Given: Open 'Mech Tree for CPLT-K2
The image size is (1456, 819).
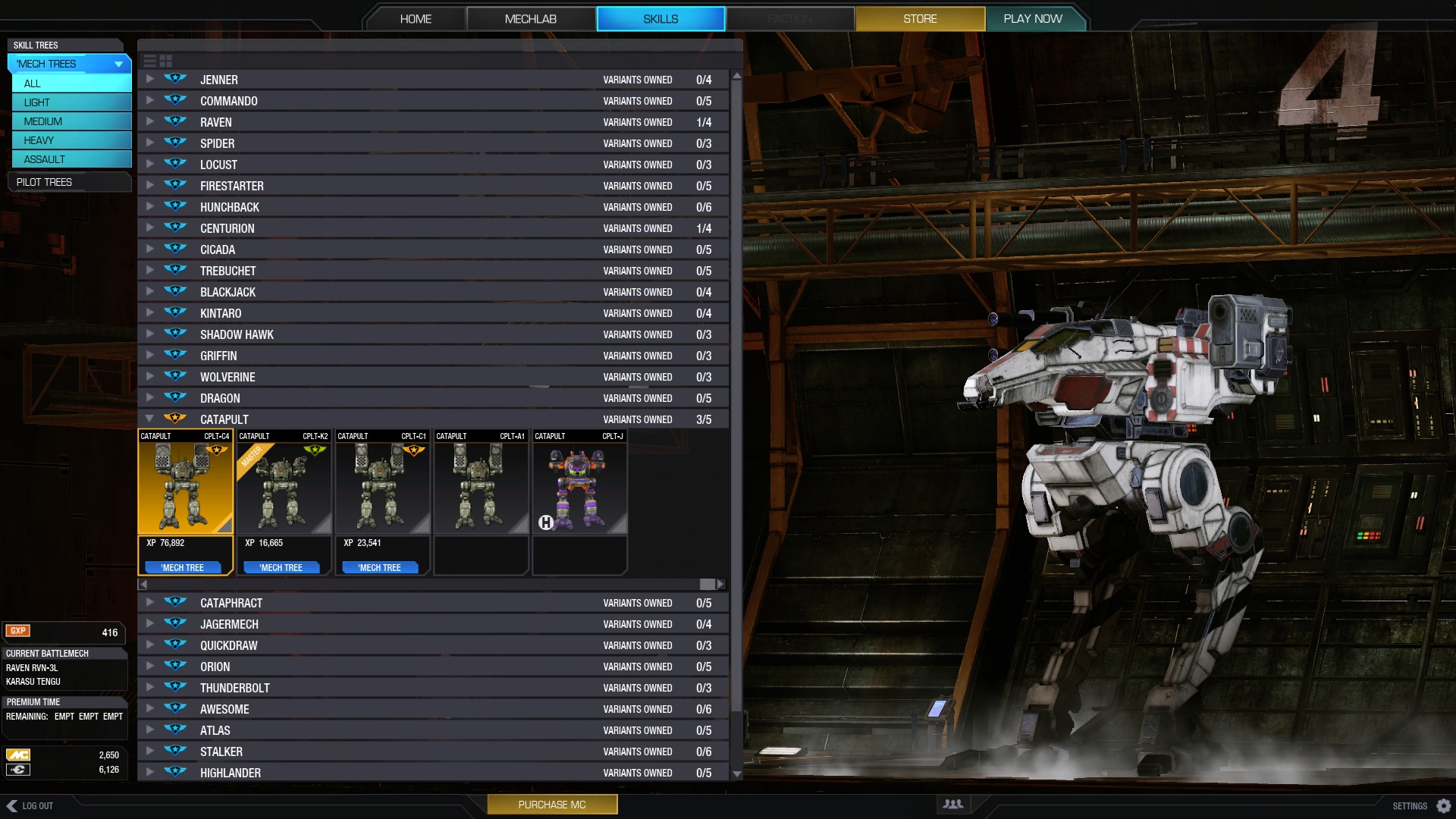Looking at the screenshot, I should pos(281,567).
